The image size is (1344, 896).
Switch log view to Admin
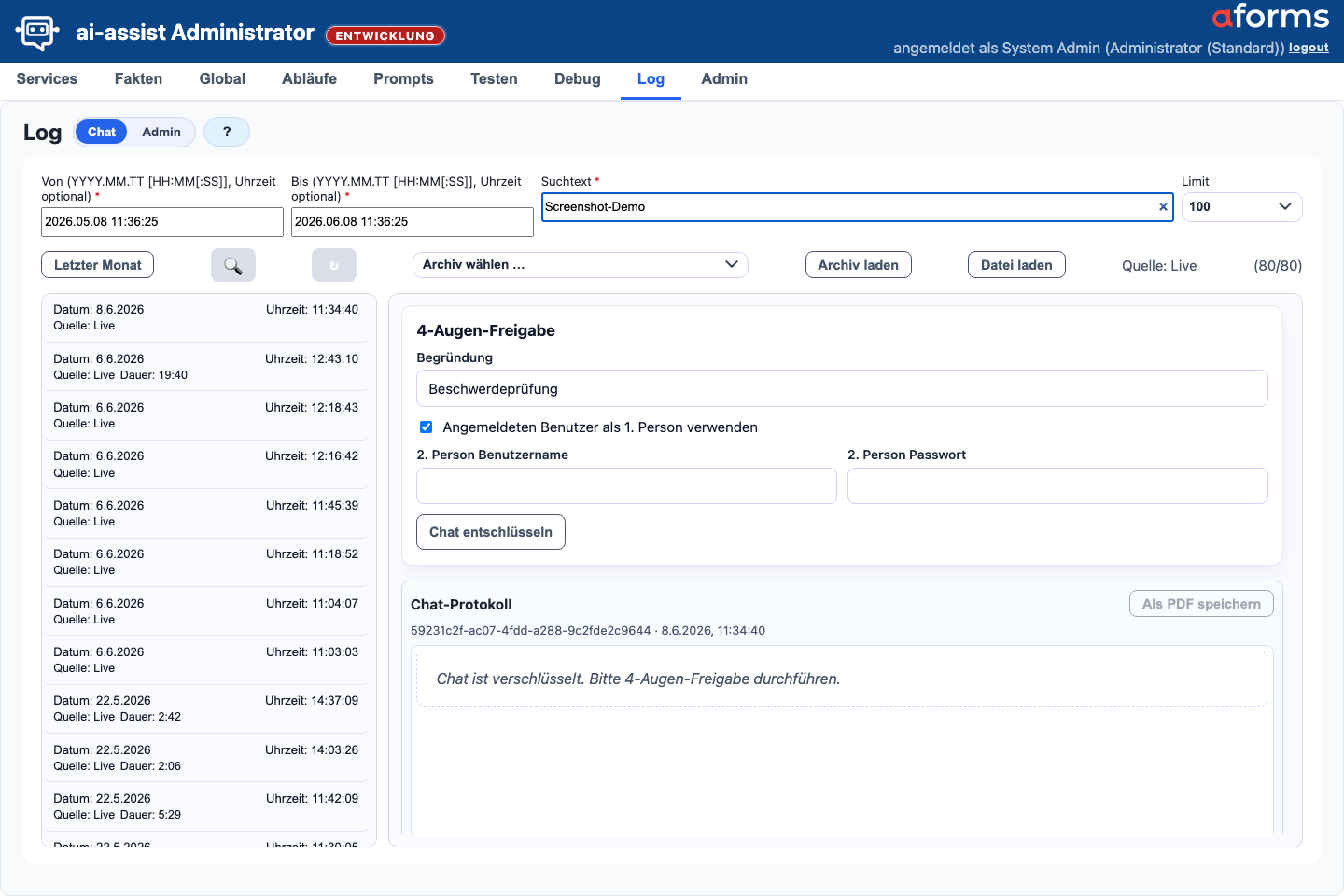(x=161, y=132)
